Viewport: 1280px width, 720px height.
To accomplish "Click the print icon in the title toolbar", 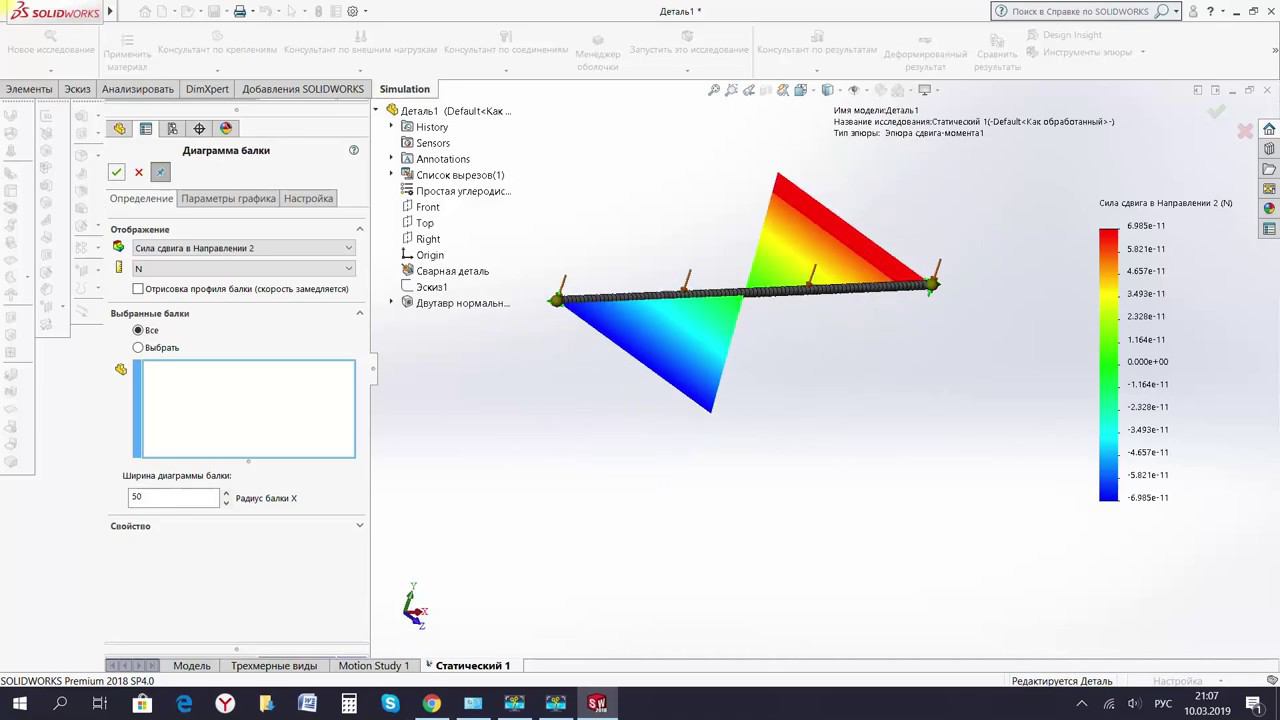I will coord(239,11).
